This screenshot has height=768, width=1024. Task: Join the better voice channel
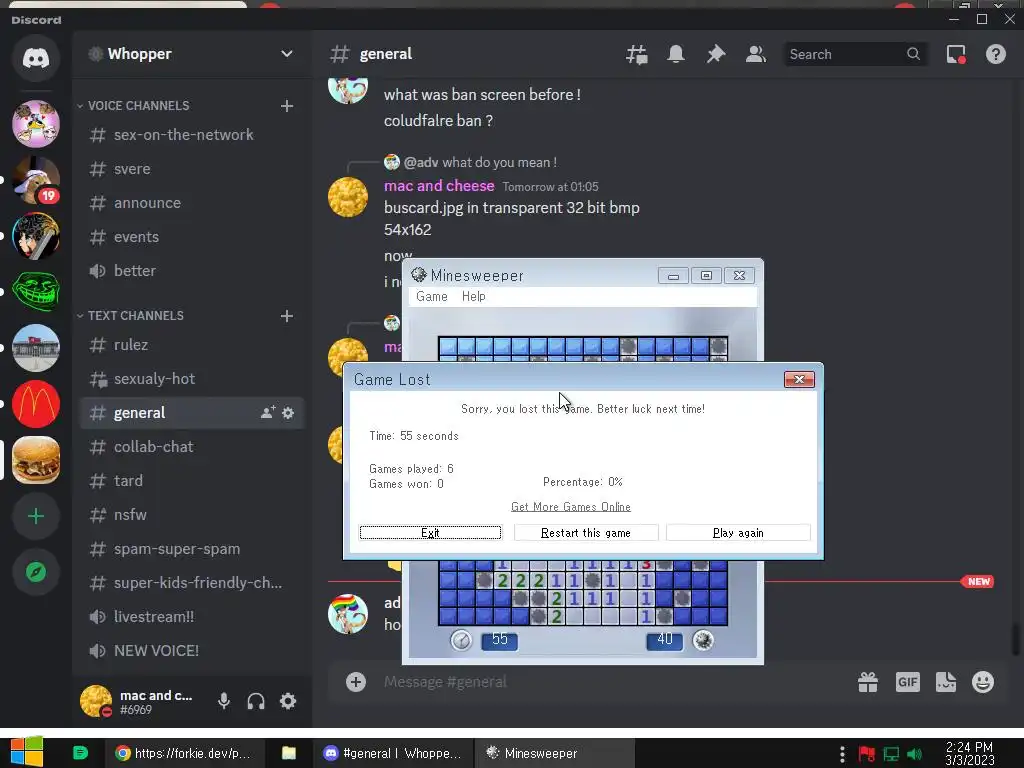tap(191, 270)
